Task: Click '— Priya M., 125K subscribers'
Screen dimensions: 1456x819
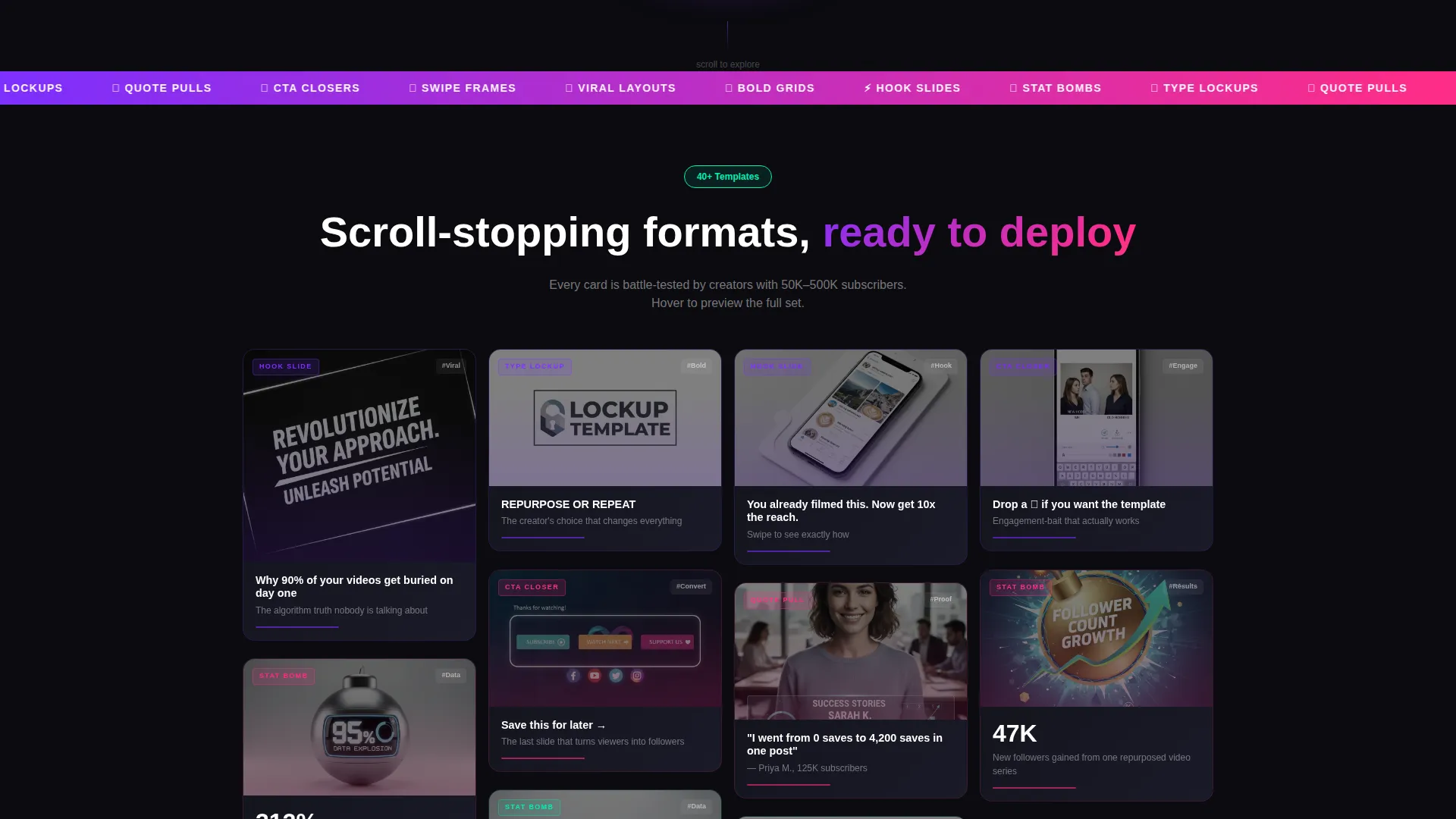Action: coord(807,768)
